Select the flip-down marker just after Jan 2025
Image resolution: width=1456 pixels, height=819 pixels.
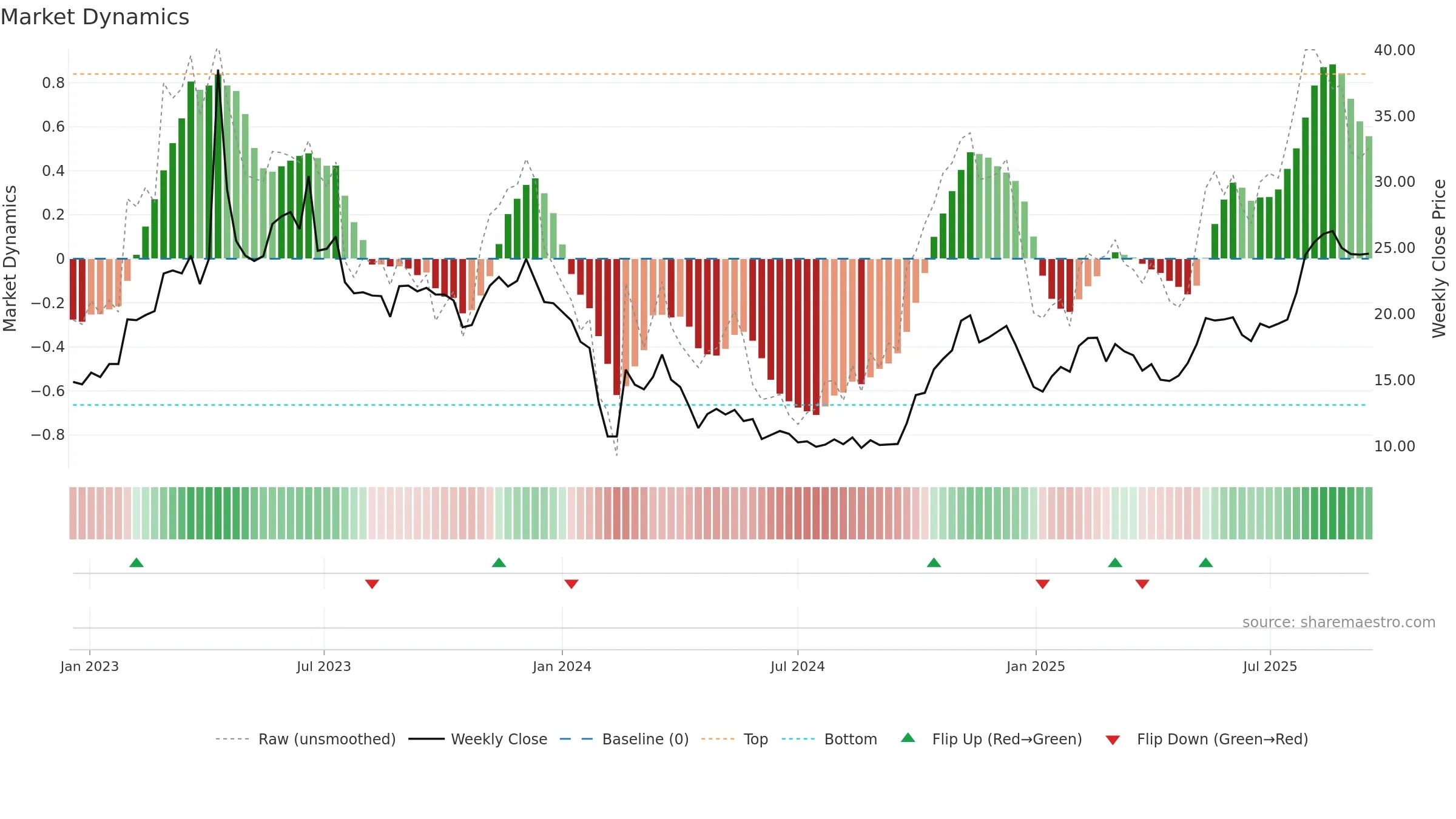[1043, 584]
